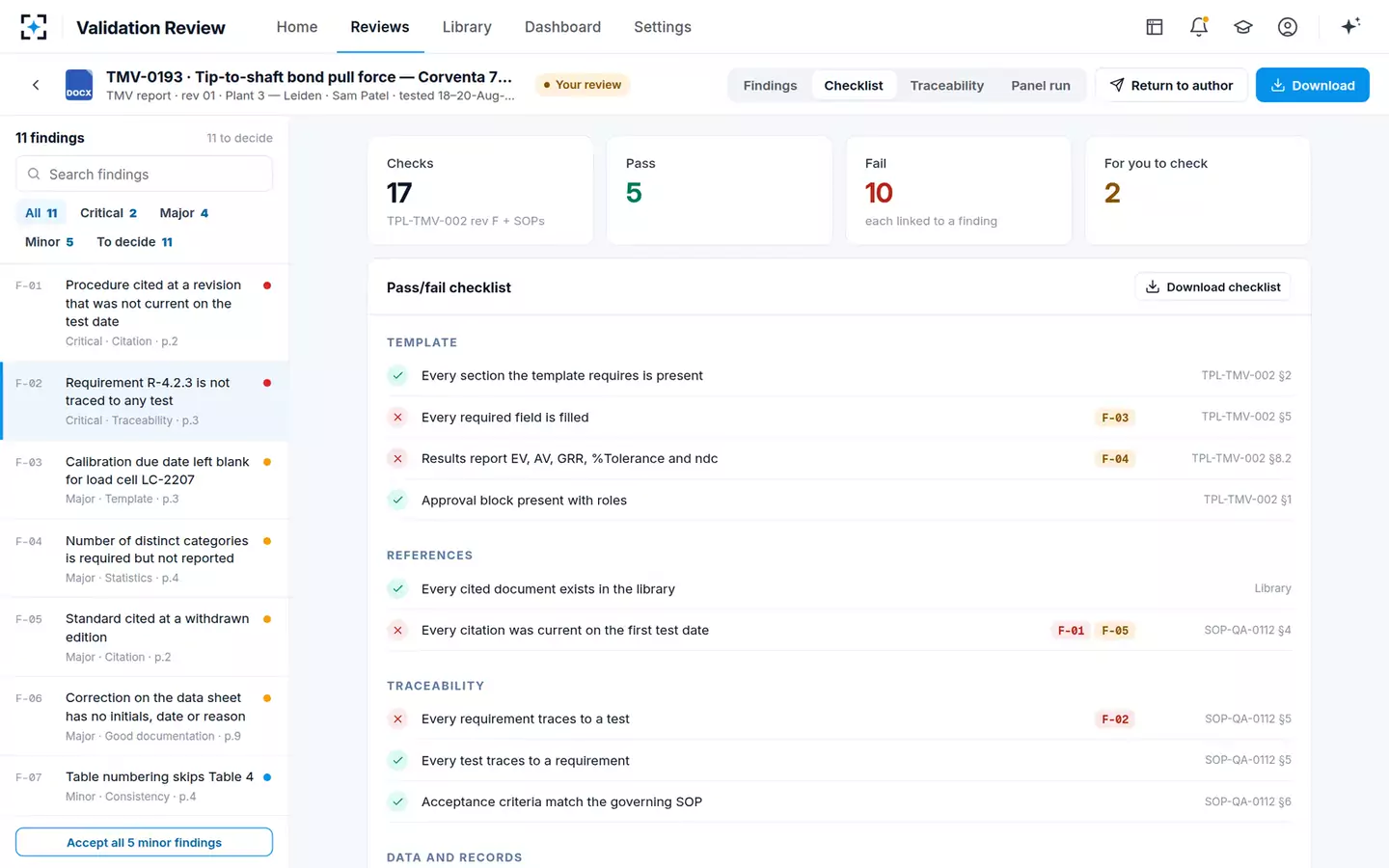This screenshot has width=1389, height=868.
Task: Click the fail cross for 'Every requirement traces to a test'
Action: coord(397,719)
